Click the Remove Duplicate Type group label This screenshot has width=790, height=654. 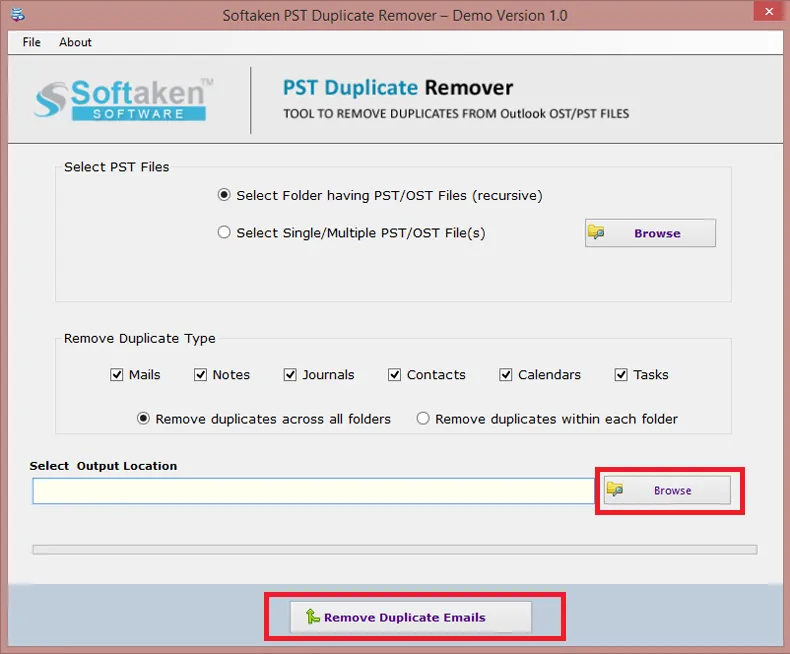[x=140, y=338]
